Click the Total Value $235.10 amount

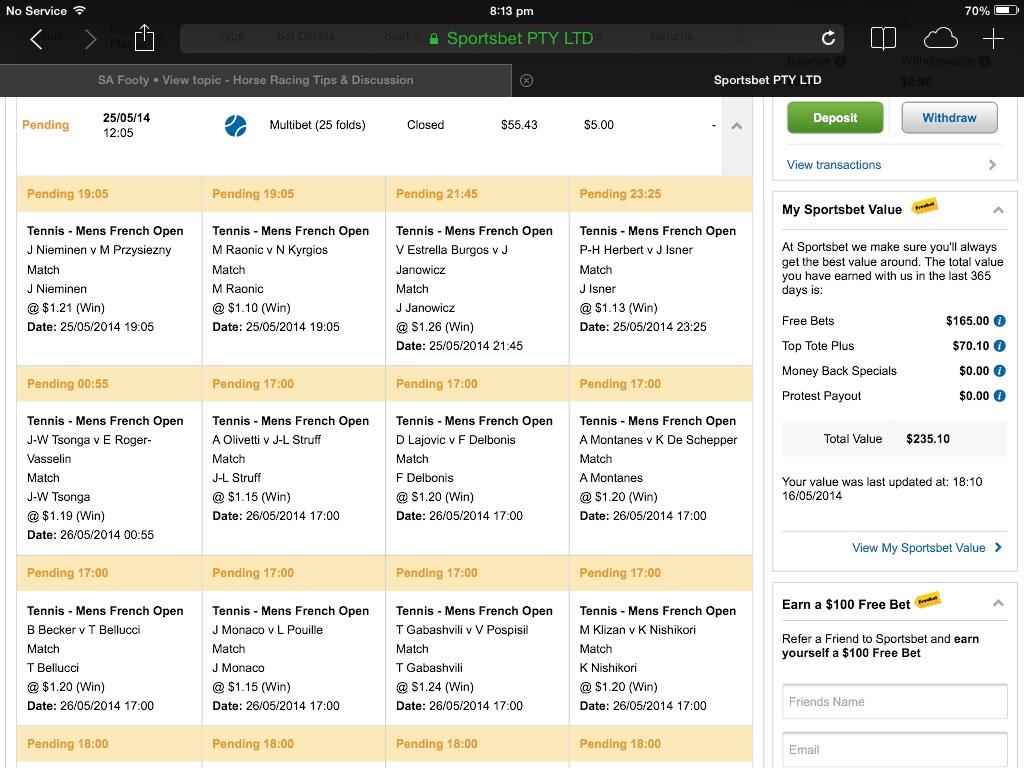click(x=928, y=439)
